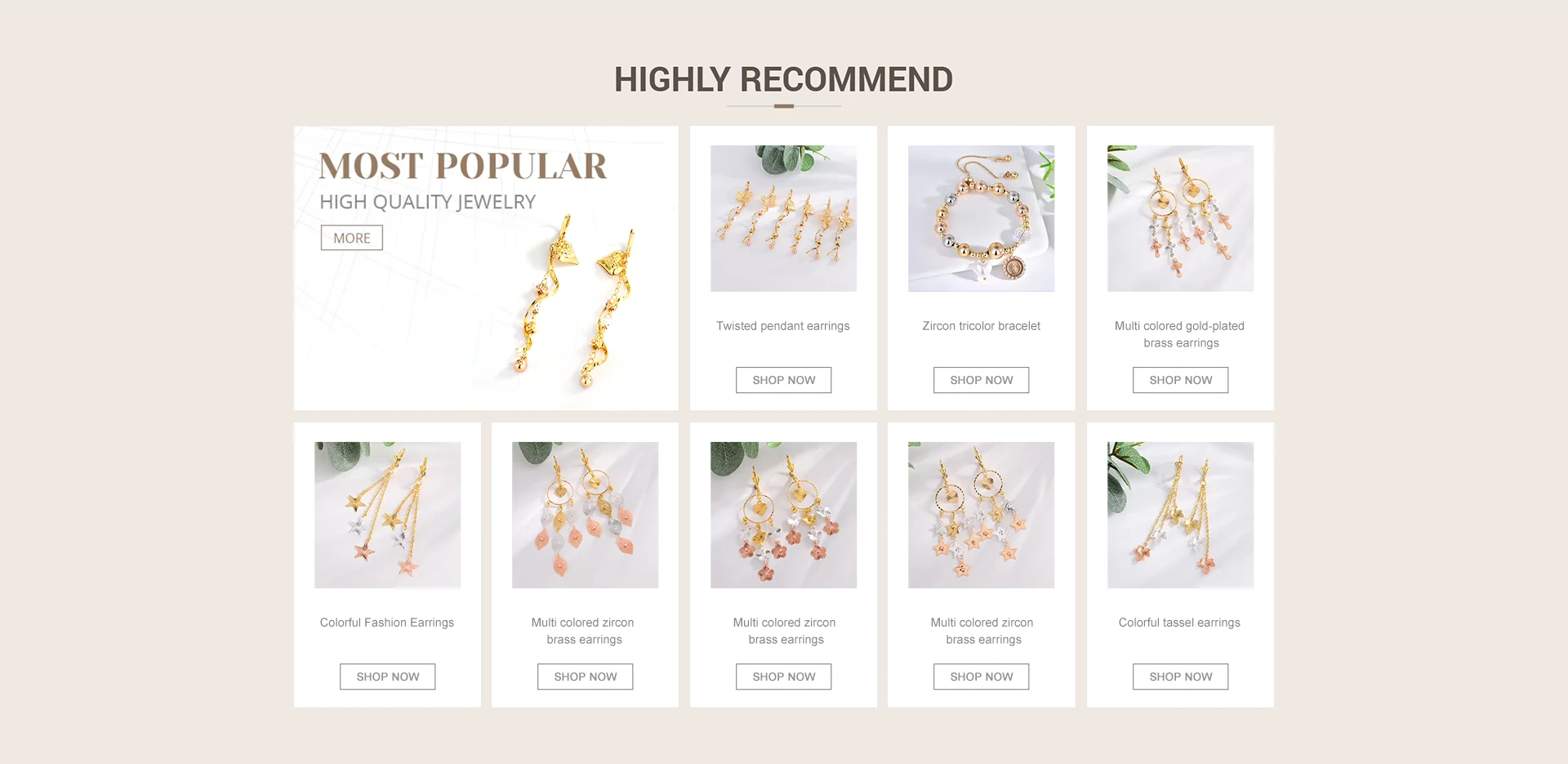
Task: Click the HIGH QUALITY JEWELRY banner subtitle
Action: pos(427,202)
